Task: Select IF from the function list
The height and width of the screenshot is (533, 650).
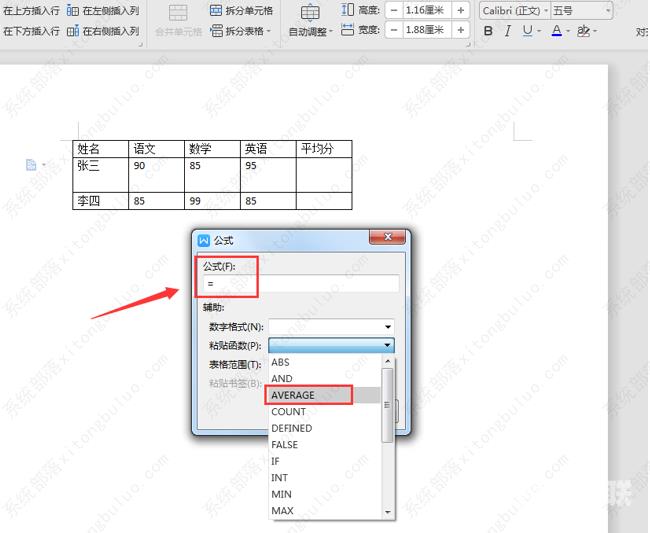Action: point(325,461)
